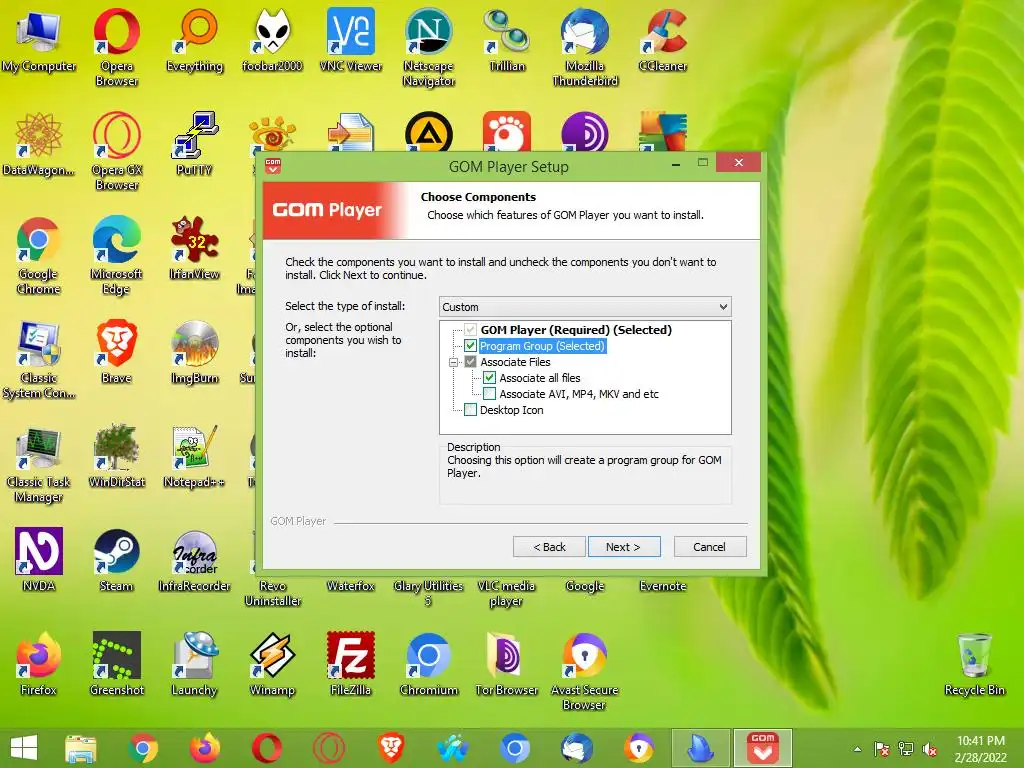
Task: Check the Desktop Icon option
Action: (x=470, y=410)
